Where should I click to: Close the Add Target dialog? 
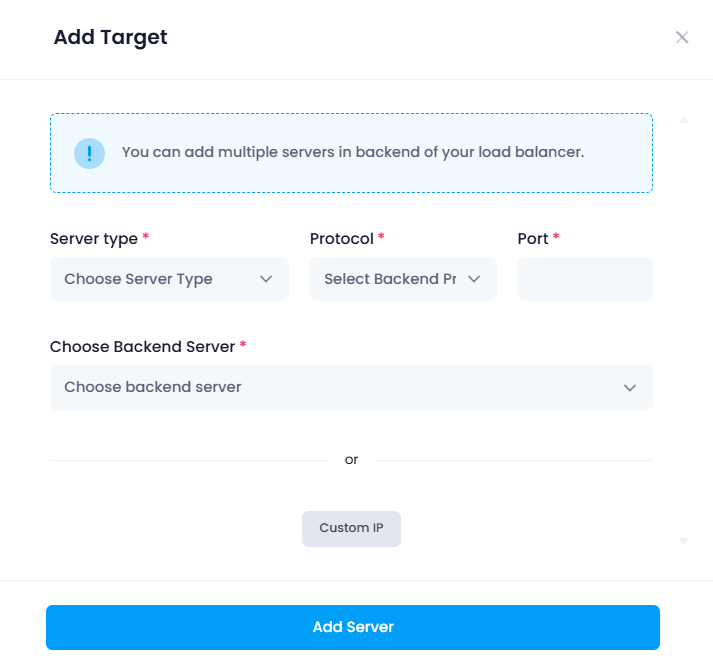tap(682, 37)
